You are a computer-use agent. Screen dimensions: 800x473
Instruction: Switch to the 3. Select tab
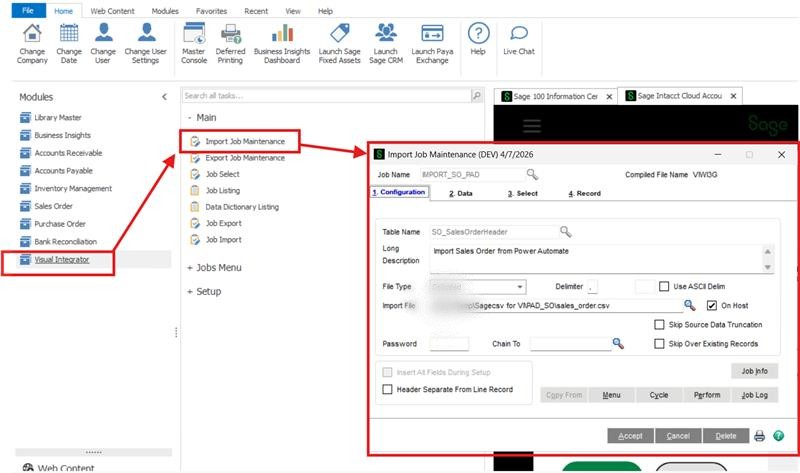[523, 193]
